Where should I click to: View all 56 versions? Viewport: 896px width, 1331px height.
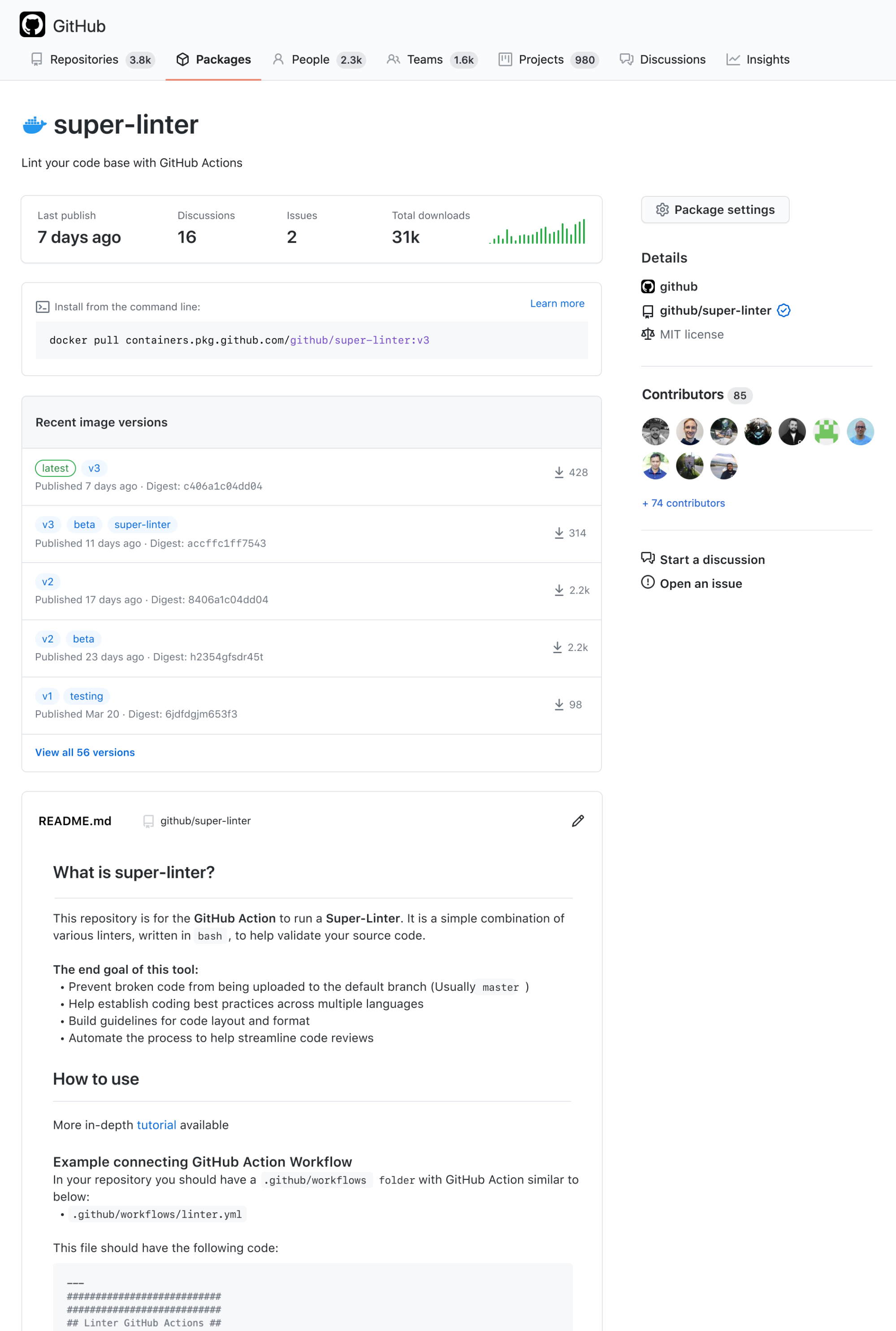(x=85, y=752)
